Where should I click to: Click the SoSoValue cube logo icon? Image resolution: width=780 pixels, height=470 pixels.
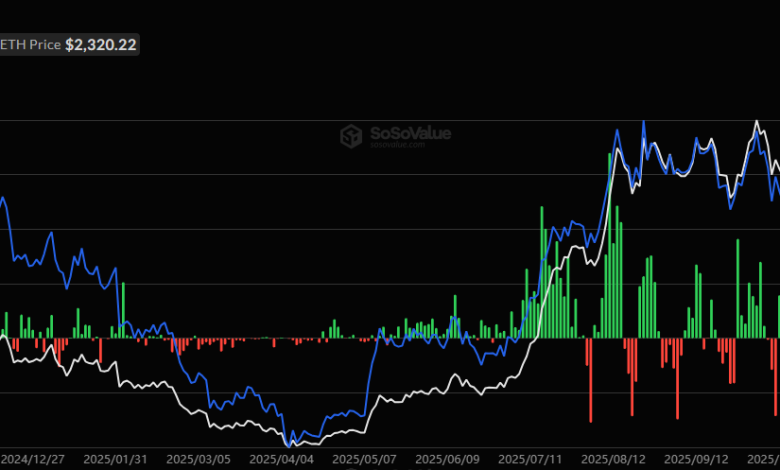[350, 135]
